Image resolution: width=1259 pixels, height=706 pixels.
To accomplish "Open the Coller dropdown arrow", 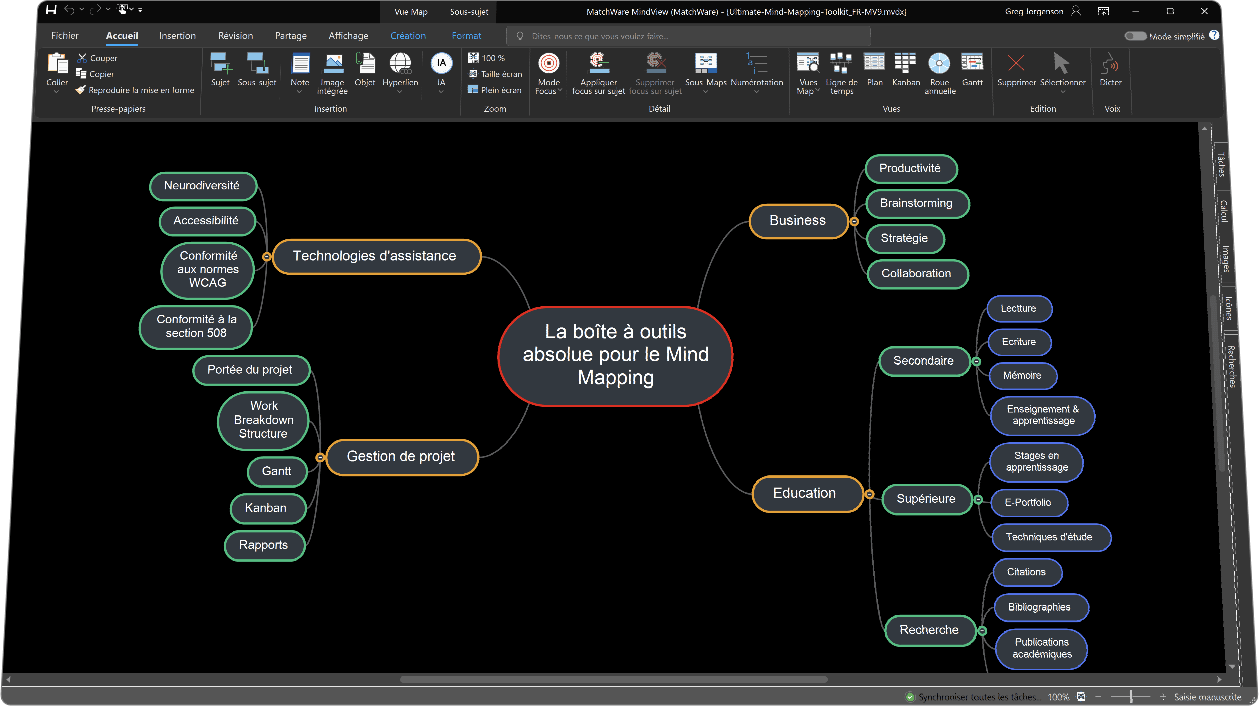I will point(57,92).
